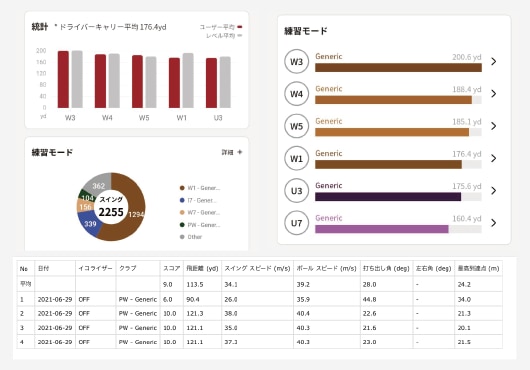This screenshot has width=530, height=370.
Task: Click the donut center スイング 2255
Action: tap(111, 207)
